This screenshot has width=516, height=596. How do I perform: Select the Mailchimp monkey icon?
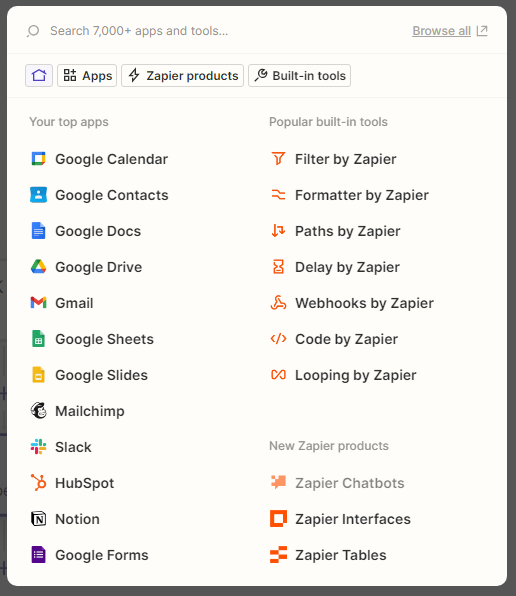(x=38, y=411)
